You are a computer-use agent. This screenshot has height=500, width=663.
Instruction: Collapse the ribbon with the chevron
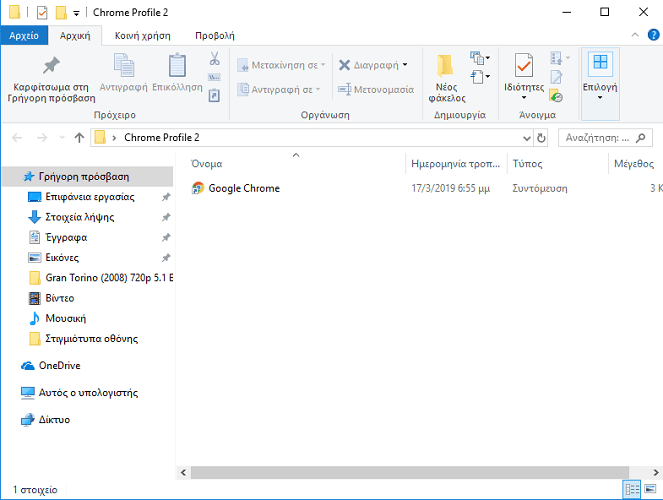(635, 35)
